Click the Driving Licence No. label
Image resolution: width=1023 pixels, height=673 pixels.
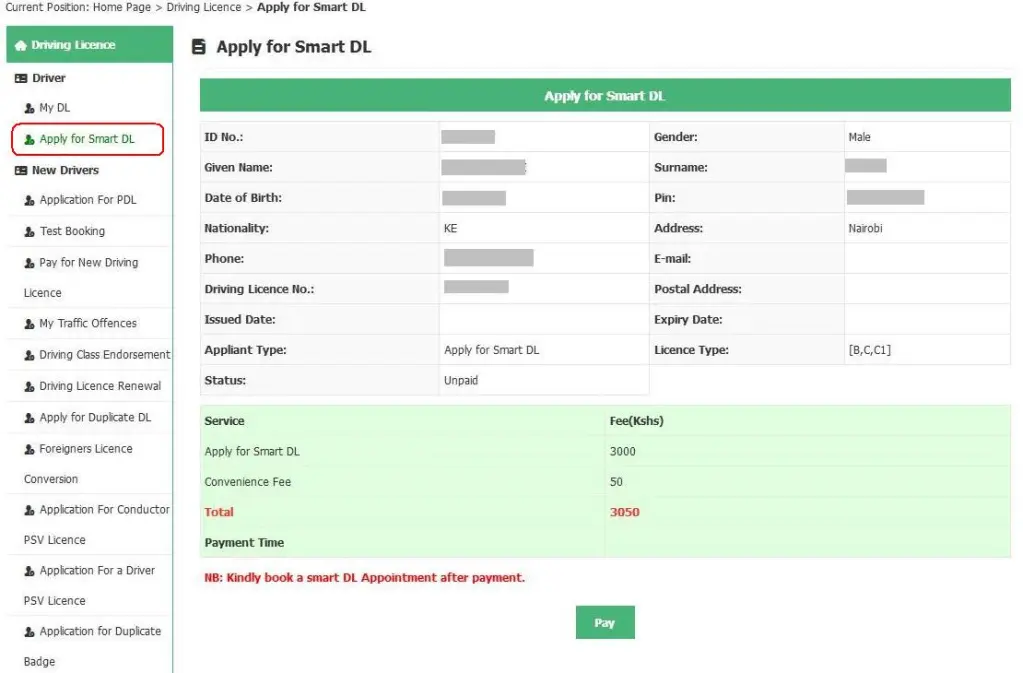[x=259, y=289]
